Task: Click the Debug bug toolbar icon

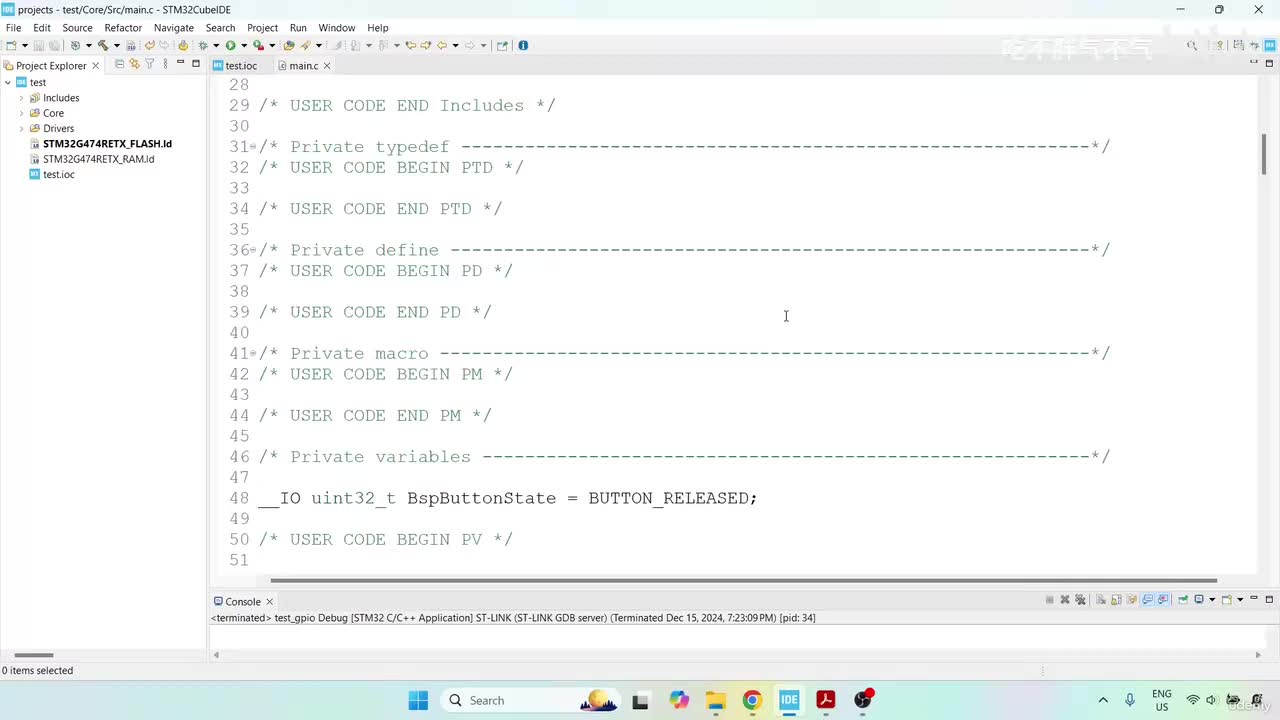Action: 203,45
